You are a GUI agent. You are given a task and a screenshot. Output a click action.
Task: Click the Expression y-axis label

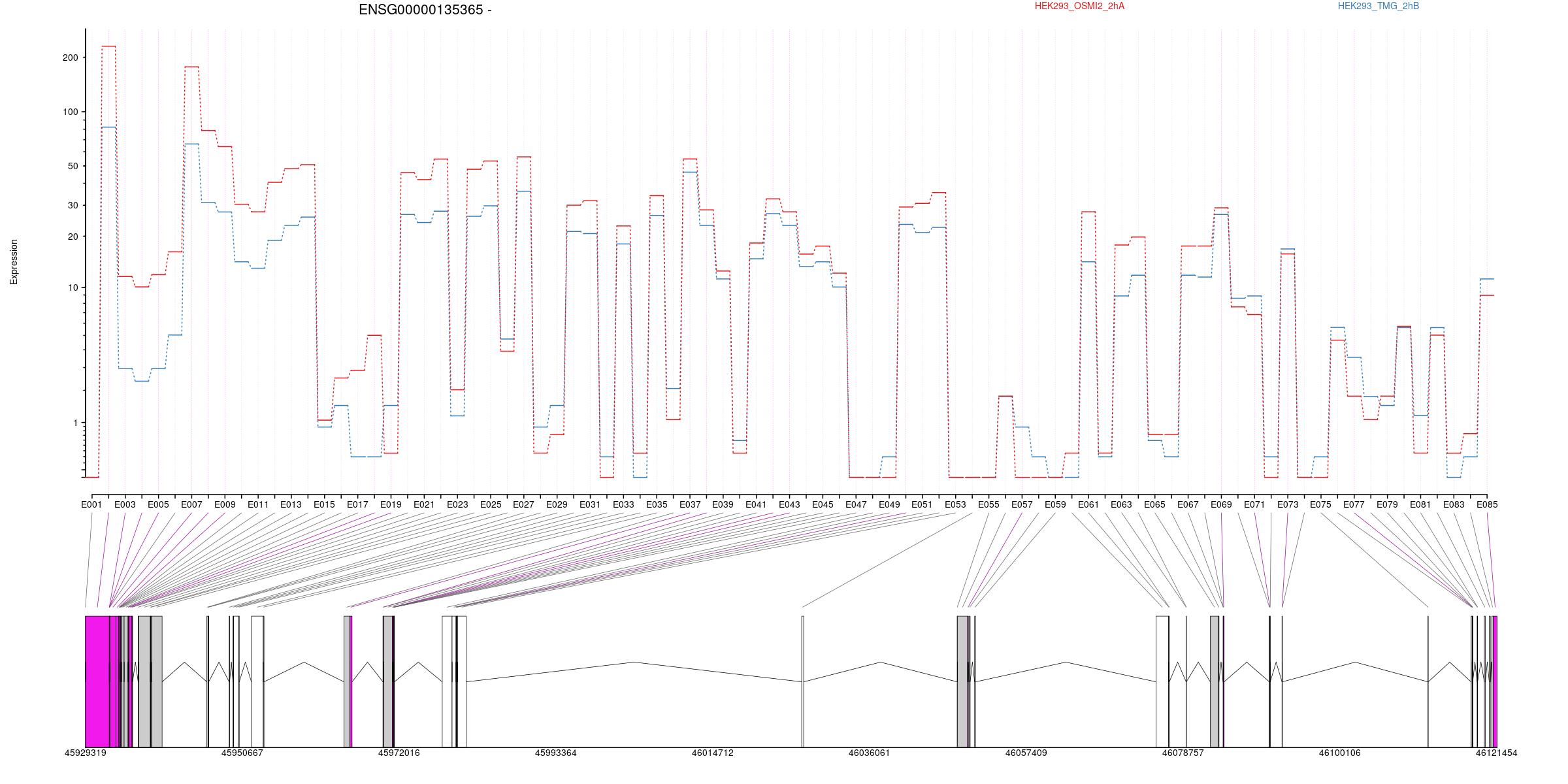[14, 262]
